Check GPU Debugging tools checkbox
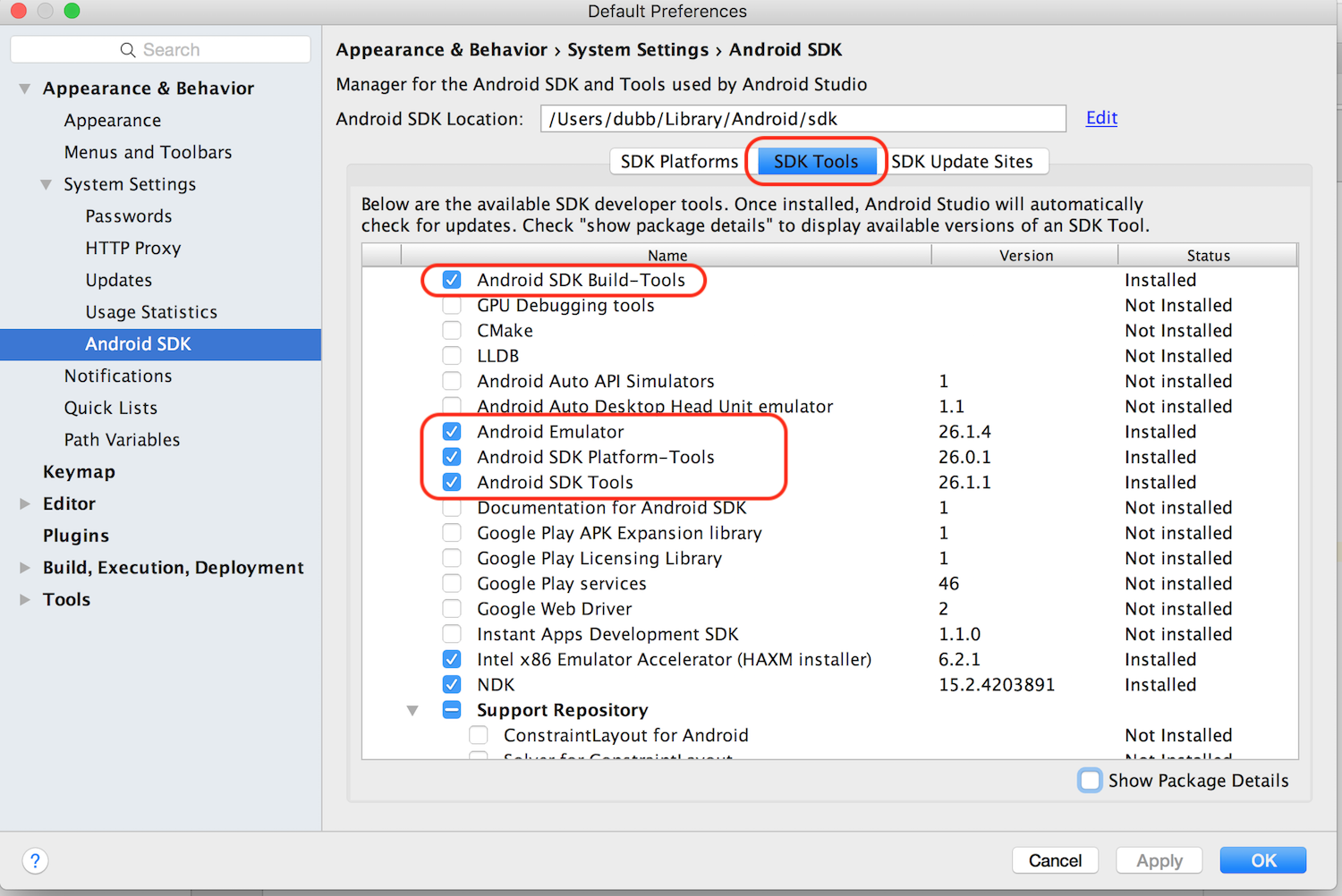 pyautogui.click(x=452, y=305)
